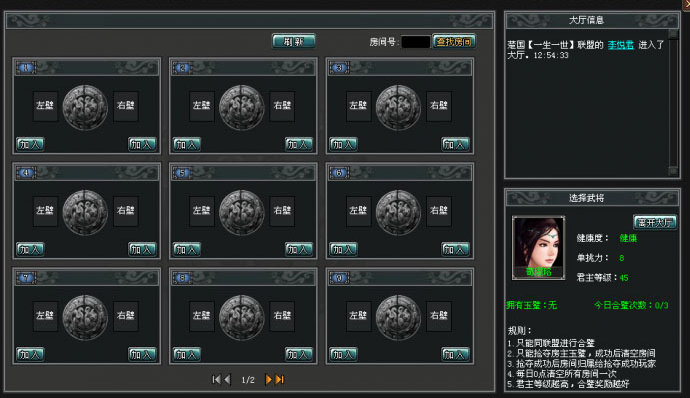Go to the next page of rooms
Image resolution: width=690 pixels, height=398 pixels.
click(x=268, y=379)
